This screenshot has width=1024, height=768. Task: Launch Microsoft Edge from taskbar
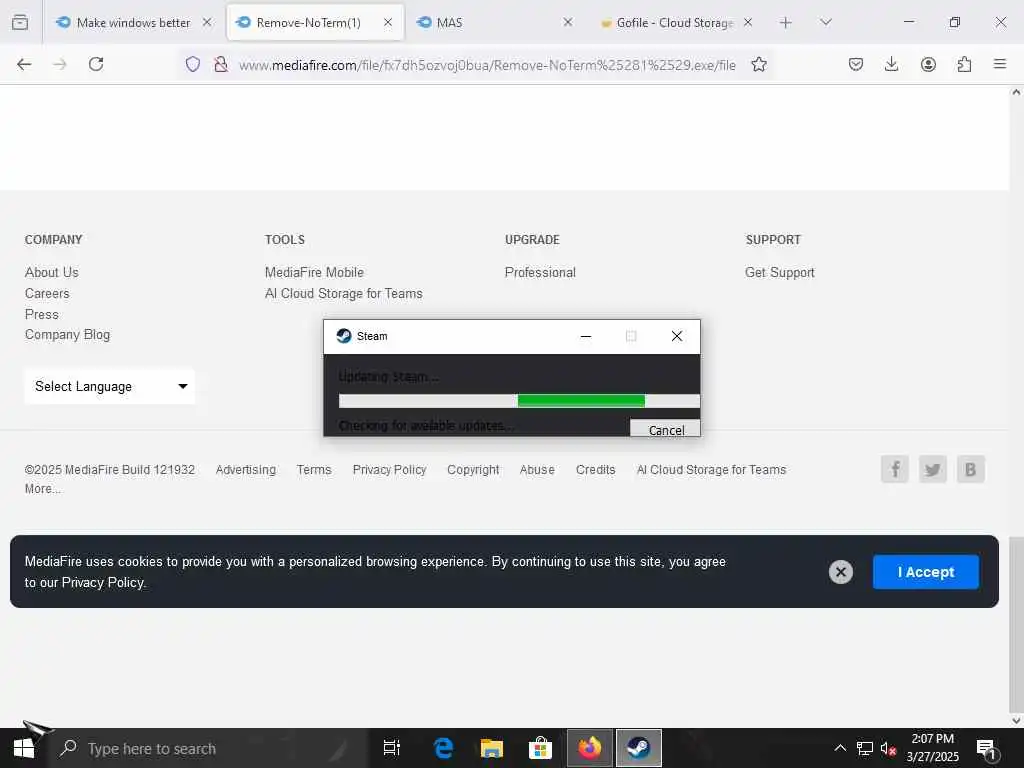[443, 748]
